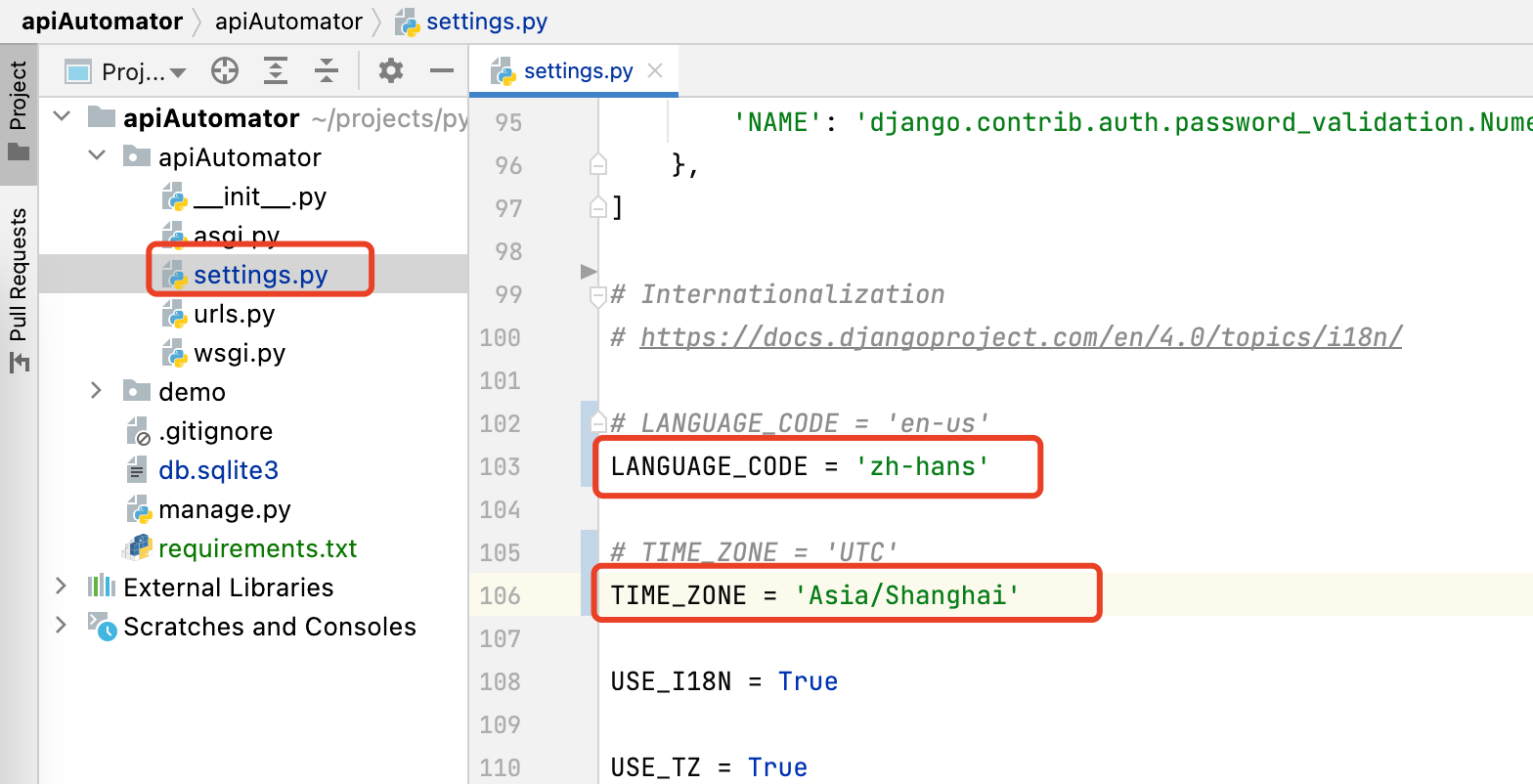1533x784 pixels.
Task: Click second apiAutomator breadcrumb
Action: click(288, 22)
